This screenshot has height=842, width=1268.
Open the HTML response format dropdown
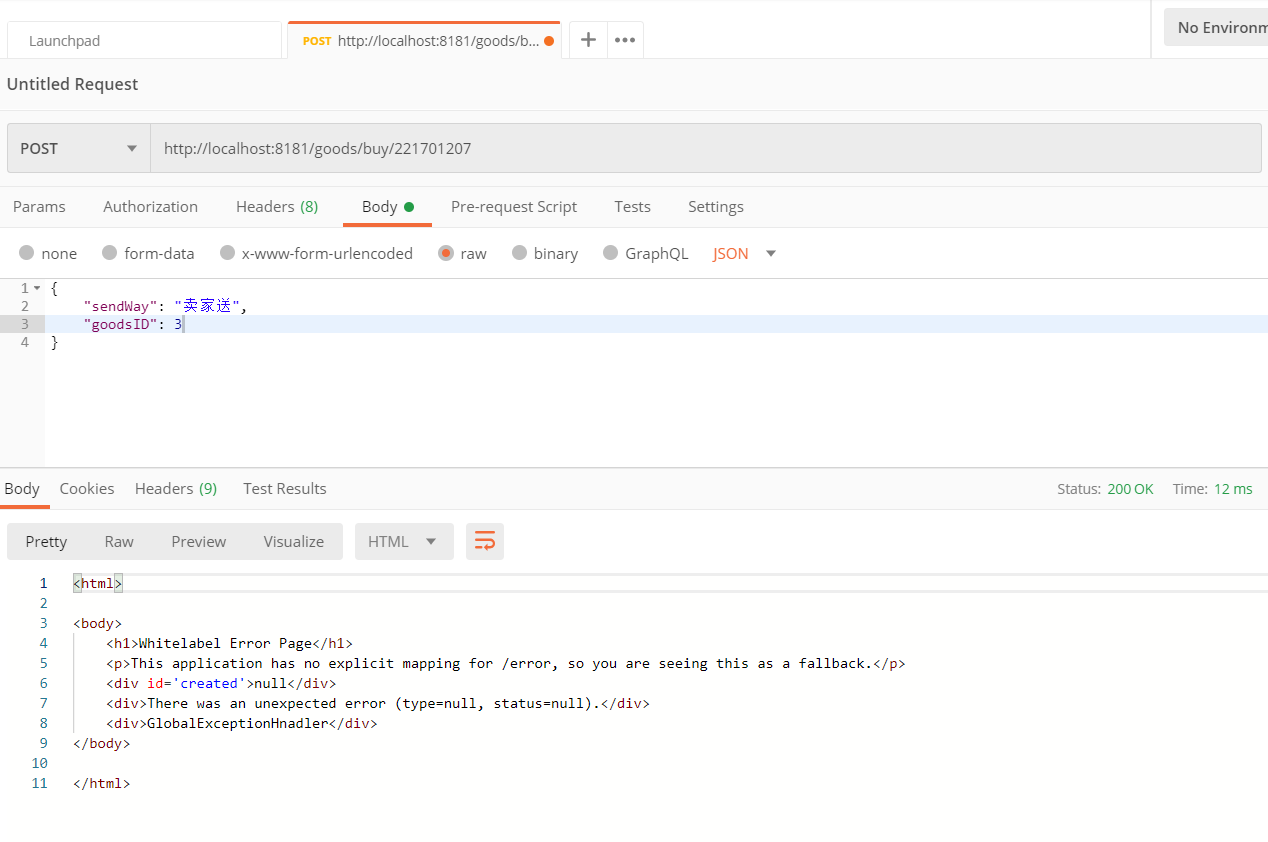[404, 541]
